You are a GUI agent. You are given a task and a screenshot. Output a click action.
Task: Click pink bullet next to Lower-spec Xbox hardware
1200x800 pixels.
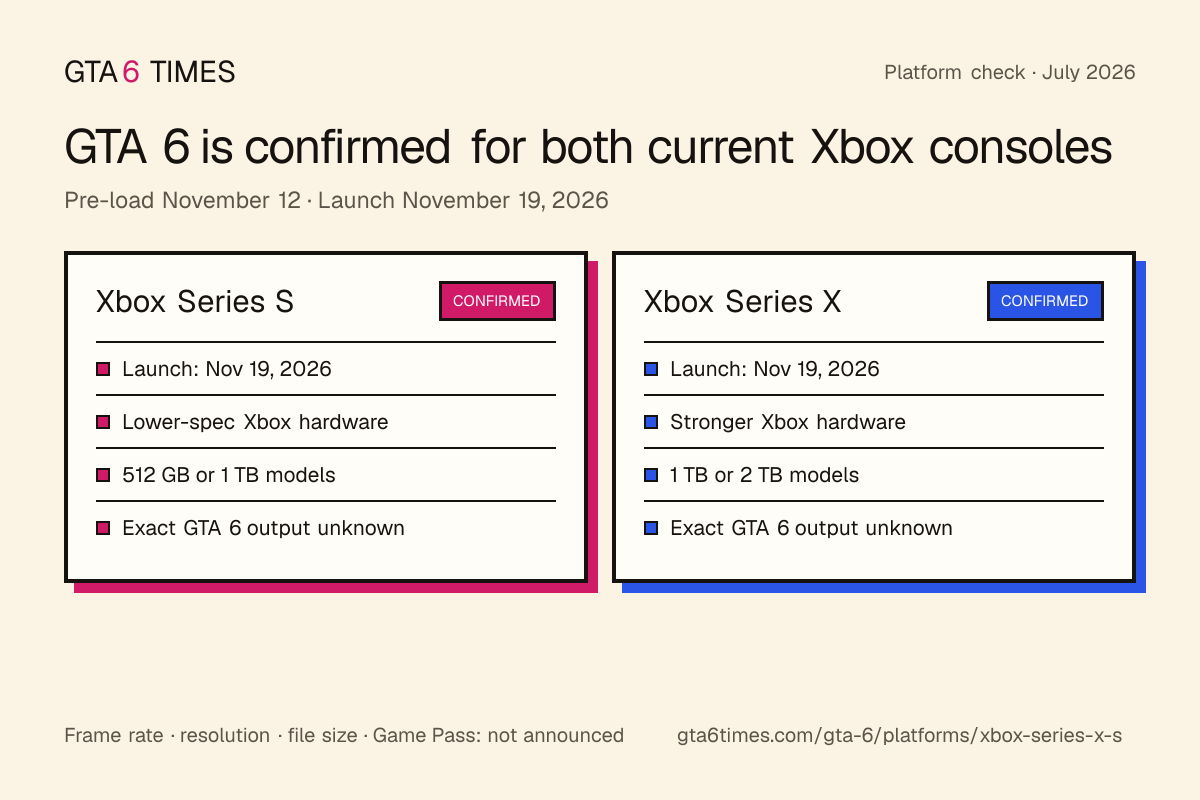pos(102,422)
